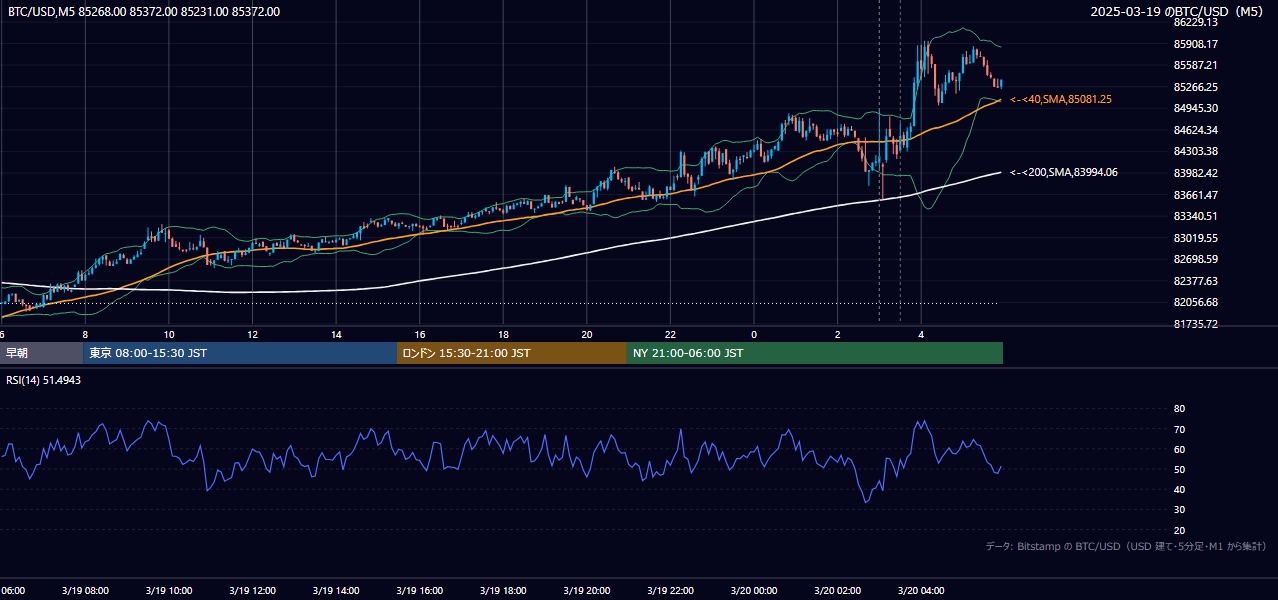The image size is (1278, 600).
Task: Click the RSI scale value 80
Action: click(x=1179, y=409)
